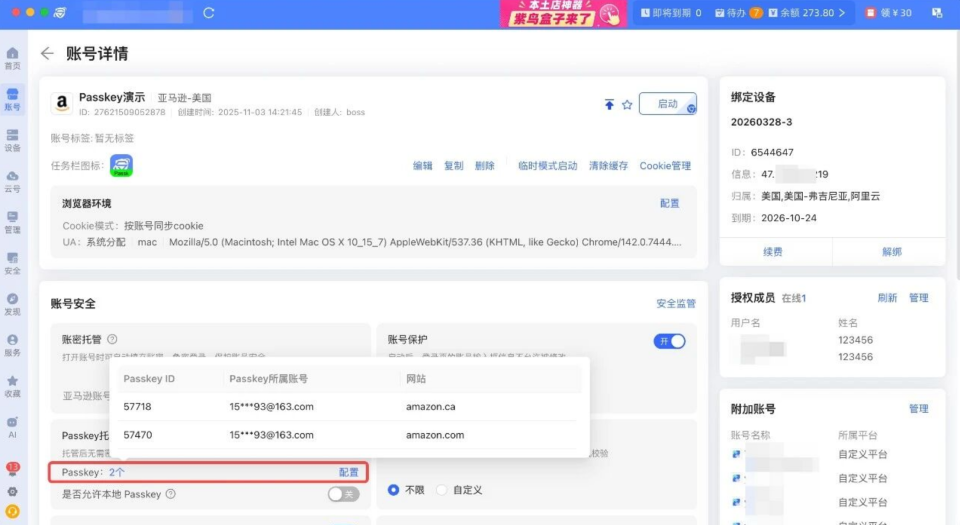Click Passkey ID 57718
The image size is (960, 525).
pyautogui.click(x=138, y=406)
